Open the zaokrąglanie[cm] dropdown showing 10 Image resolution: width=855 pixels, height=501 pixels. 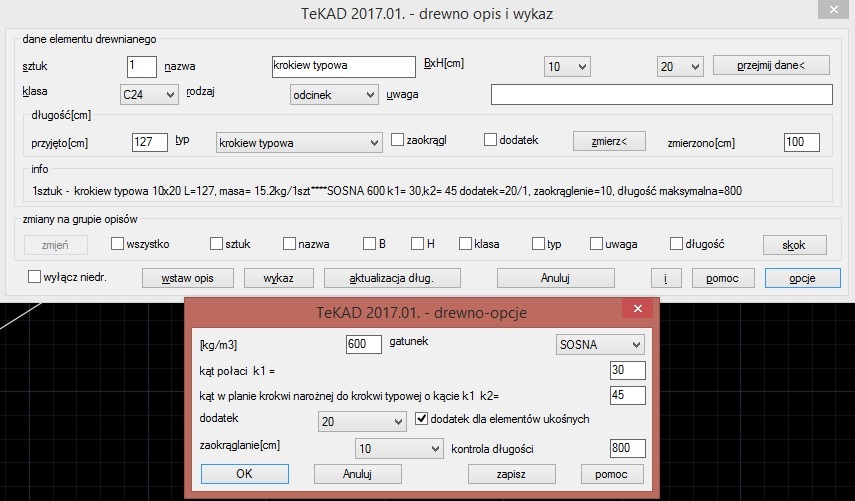399,449
